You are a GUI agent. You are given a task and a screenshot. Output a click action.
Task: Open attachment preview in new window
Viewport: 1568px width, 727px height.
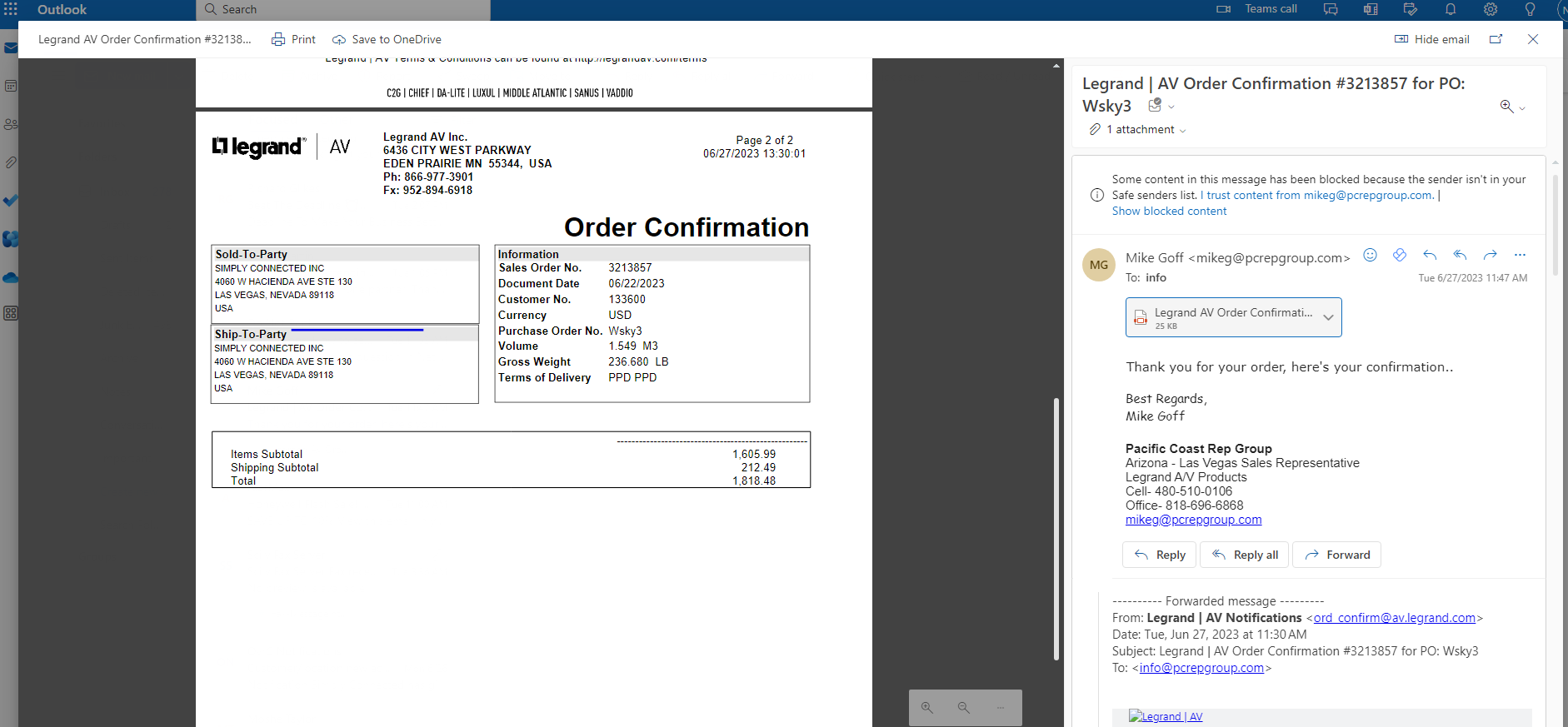(1496, 39)
